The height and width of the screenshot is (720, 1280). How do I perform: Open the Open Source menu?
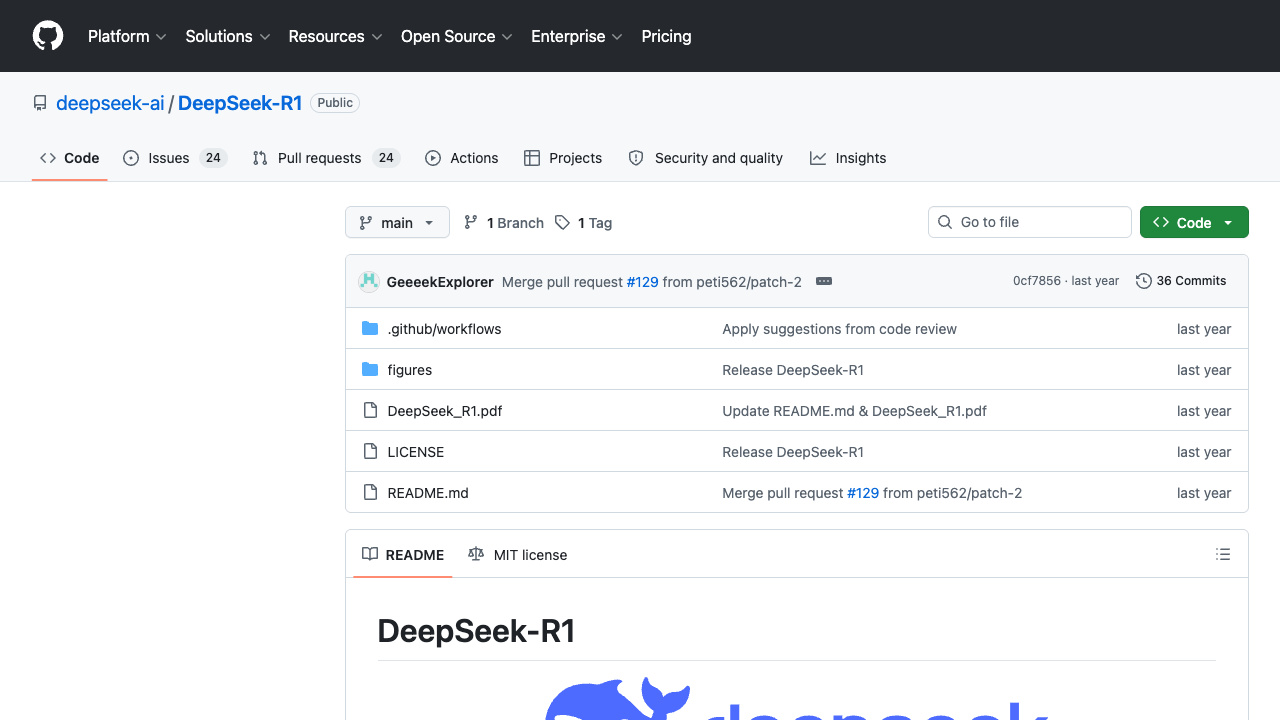(456, 36)
